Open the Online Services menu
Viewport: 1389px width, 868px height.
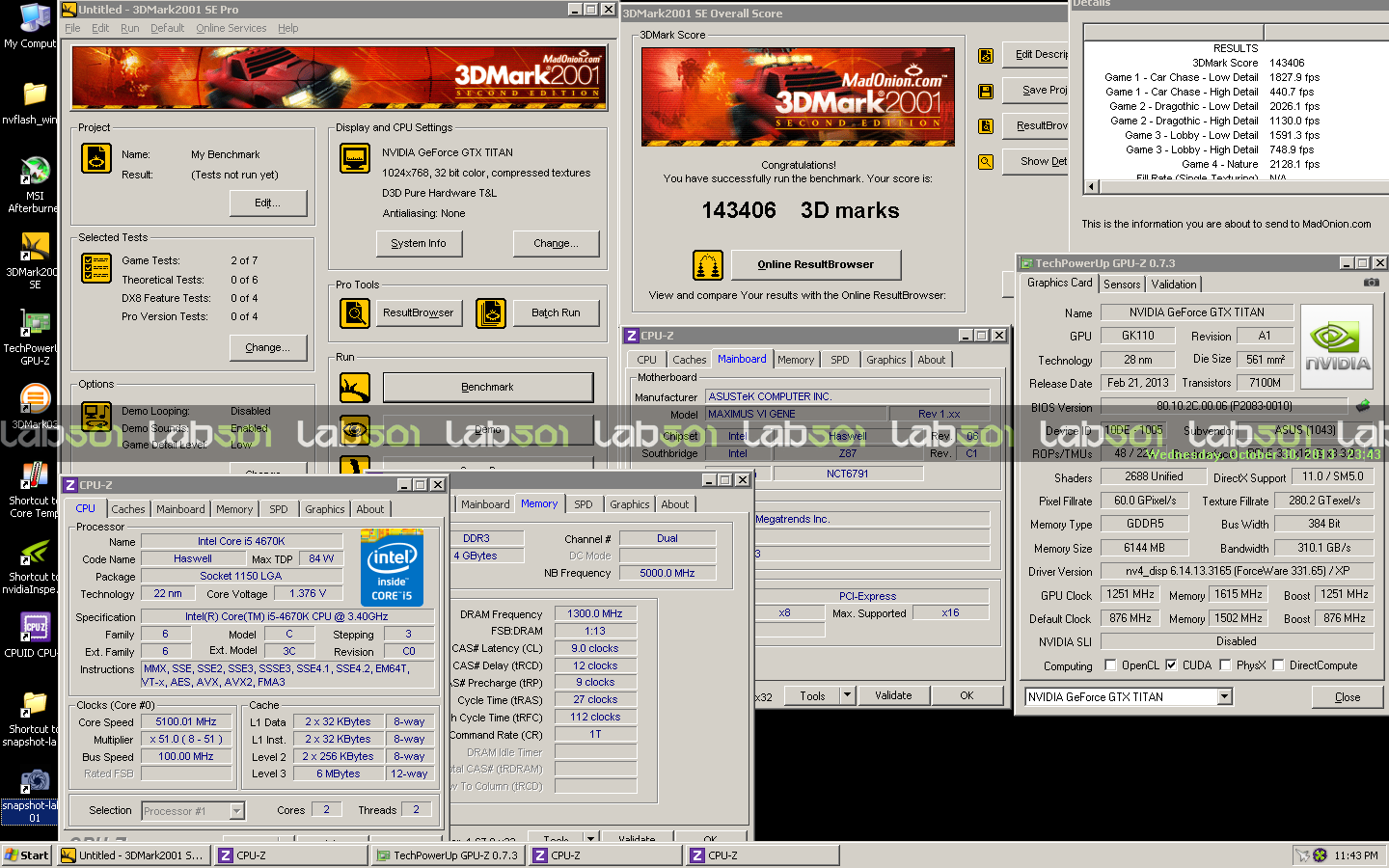(x=231, y=28)
